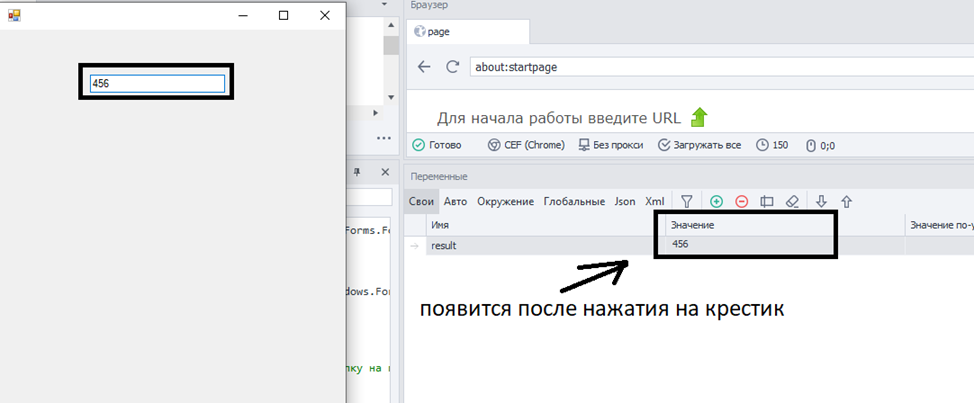This screenshot has width=974, height=403.
Task: Open the CEF (Chrome) engine selector
Action: click(526, 145)
